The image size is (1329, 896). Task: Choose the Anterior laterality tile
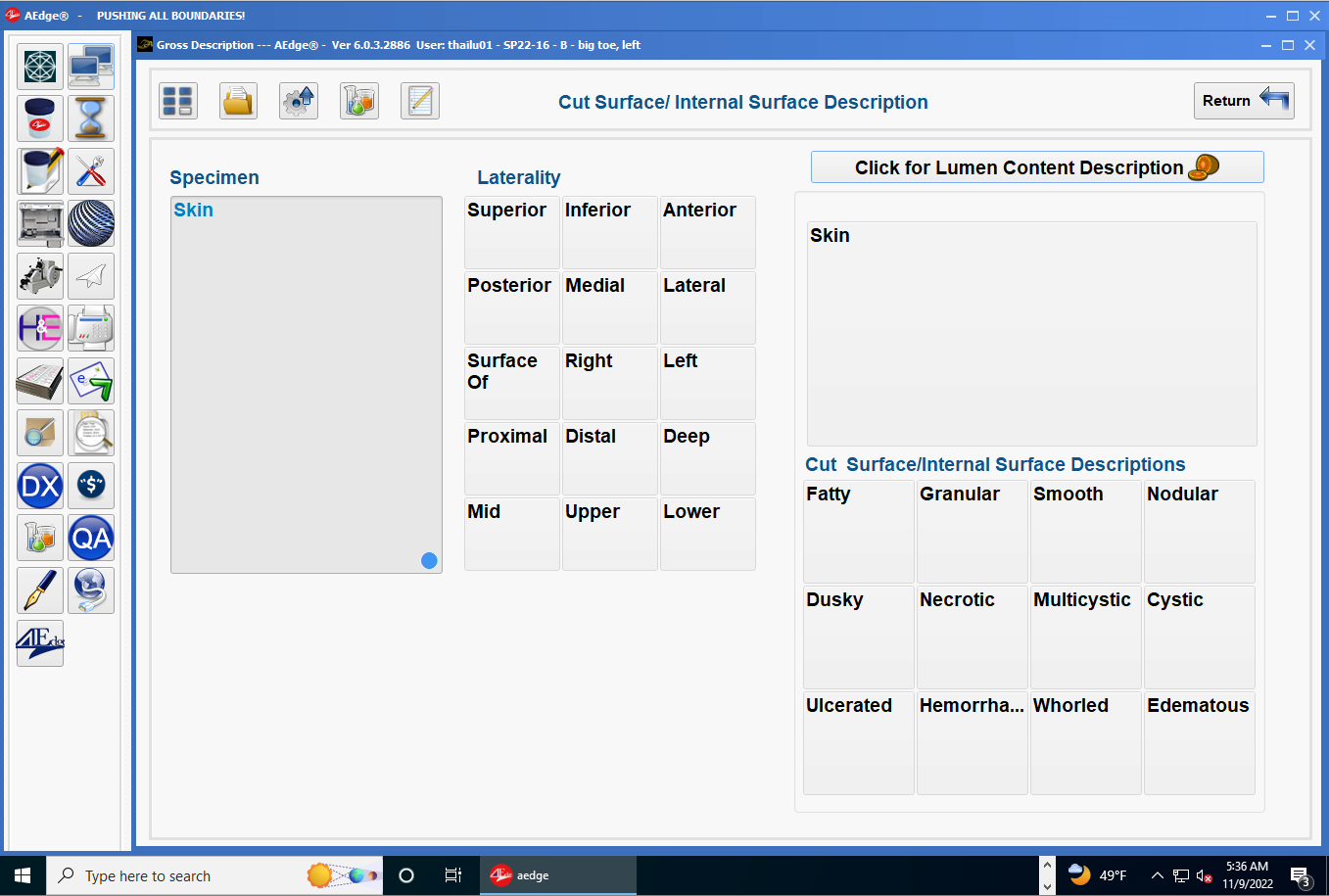708,233
